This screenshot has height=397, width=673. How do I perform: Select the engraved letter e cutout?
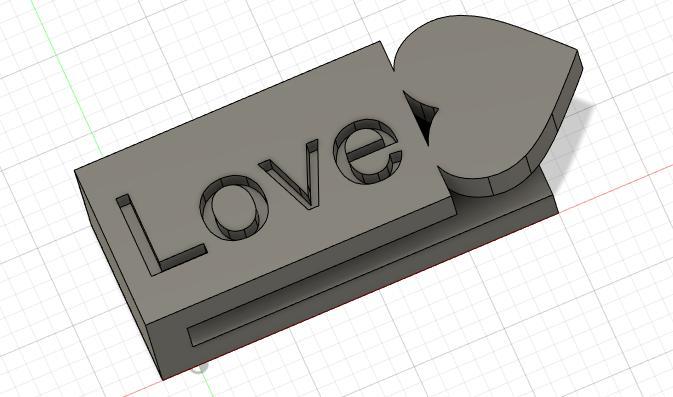(368, 152)
